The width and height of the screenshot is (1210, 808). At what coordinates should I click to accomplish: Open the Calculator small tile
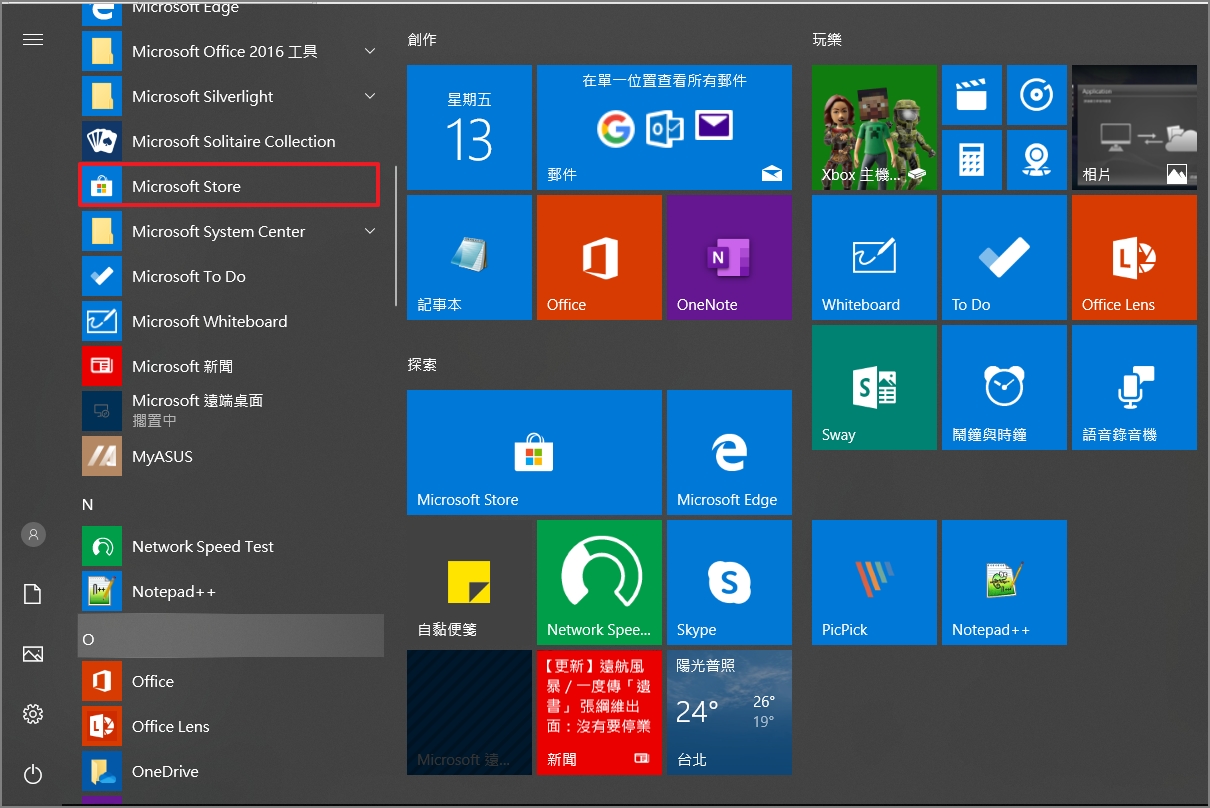coord(972,160)
